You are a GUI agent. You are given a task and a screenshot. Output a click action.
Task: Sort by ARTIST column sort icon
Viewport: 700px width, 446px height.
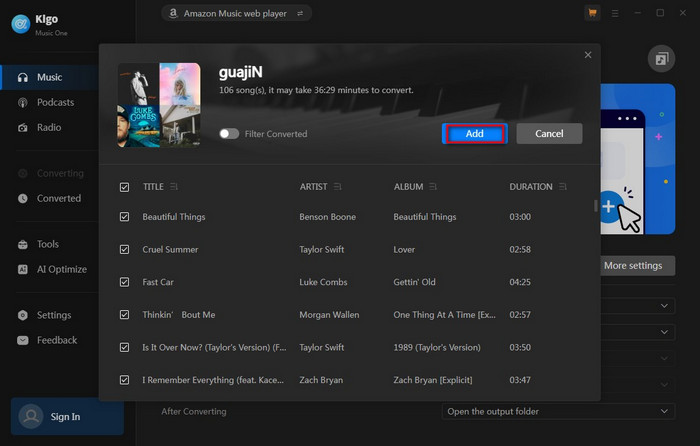pyautogui.click(x=338, y=187)
